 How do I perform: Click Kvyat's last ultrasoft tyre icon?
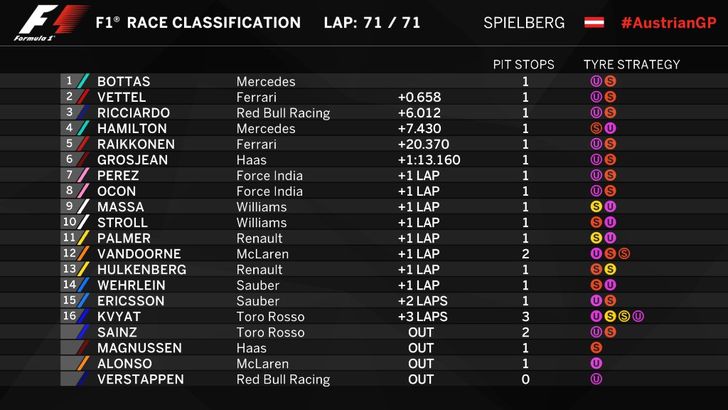click(637, 317)
